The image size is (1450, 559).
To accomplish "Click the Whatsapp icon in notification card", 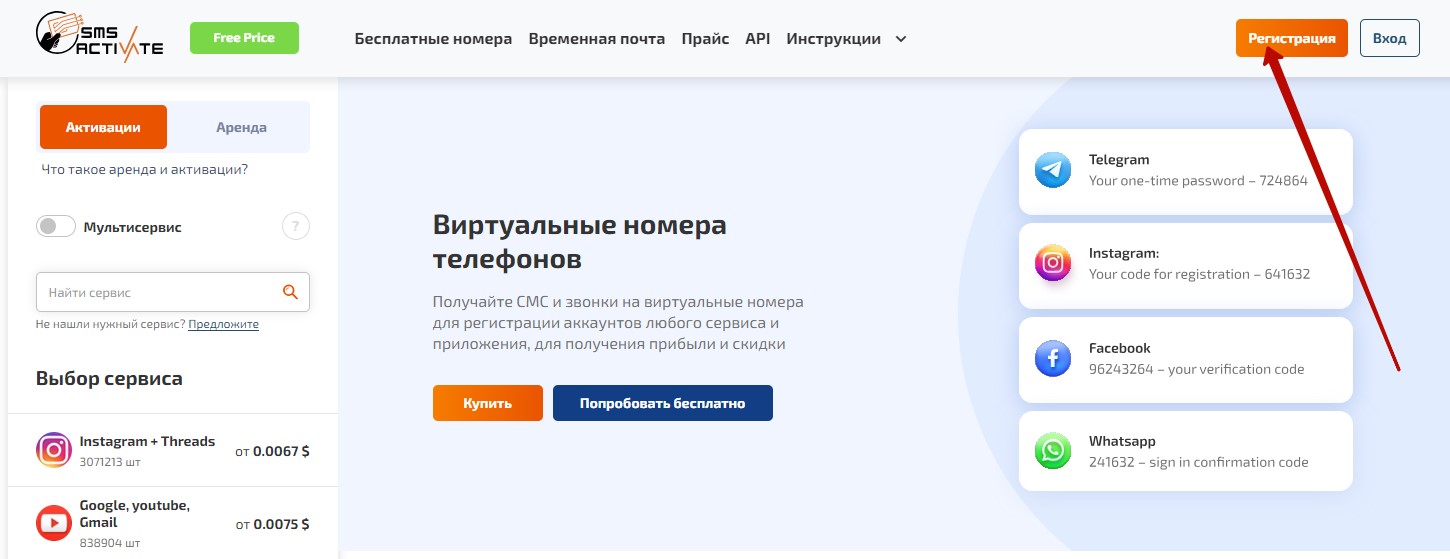I will click(1053, 451).
